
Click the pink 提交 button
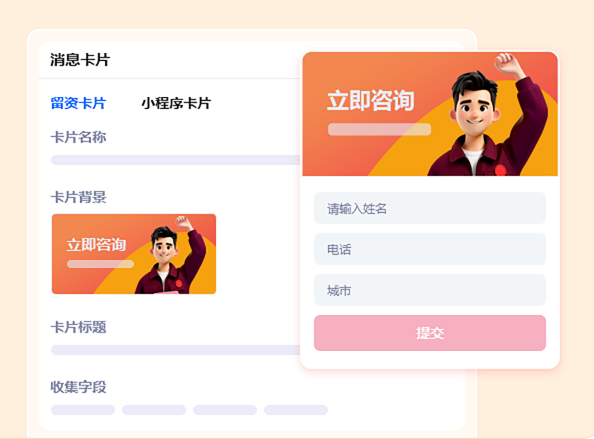(x=430, y=333)
